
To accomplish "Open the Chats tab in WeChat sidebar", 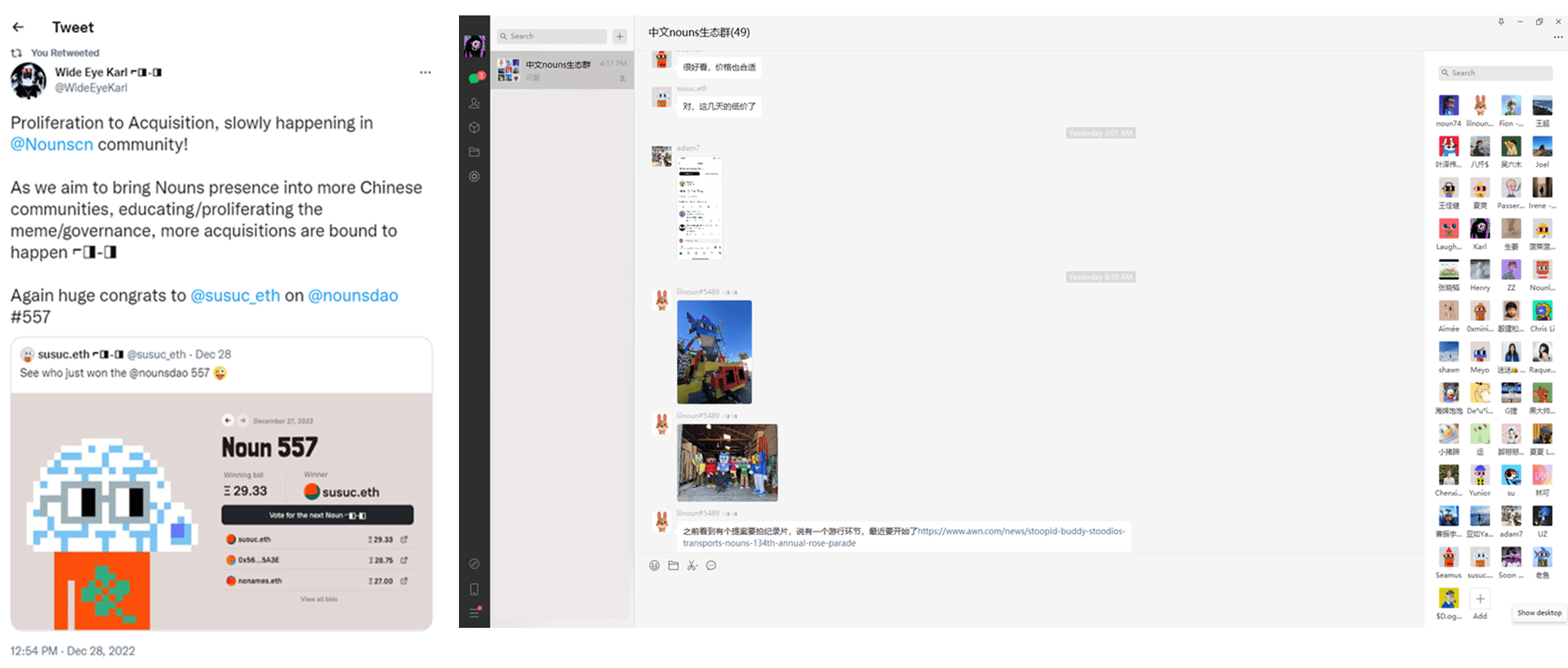I will point(474,78).
